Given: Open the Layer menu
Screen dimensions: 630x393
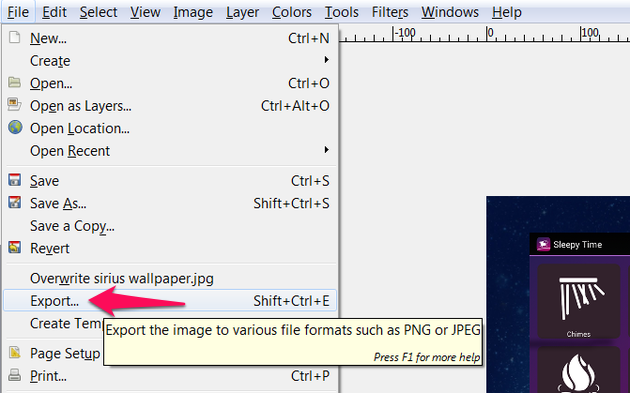Looking at the screenshot, I should [242, 12].
